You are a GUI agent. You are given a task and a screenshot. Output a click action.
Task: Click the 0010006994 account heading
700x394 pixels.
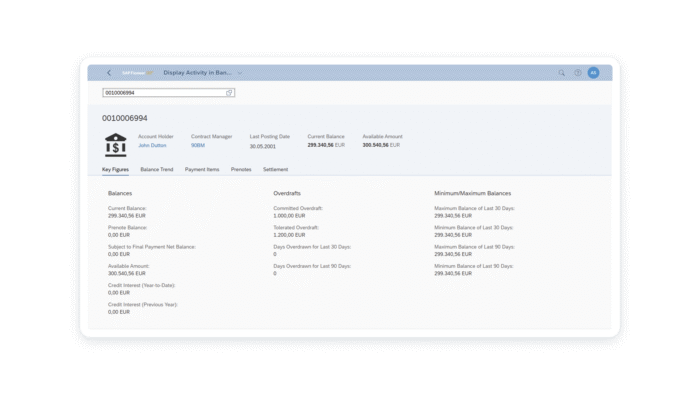coord(125,118)
